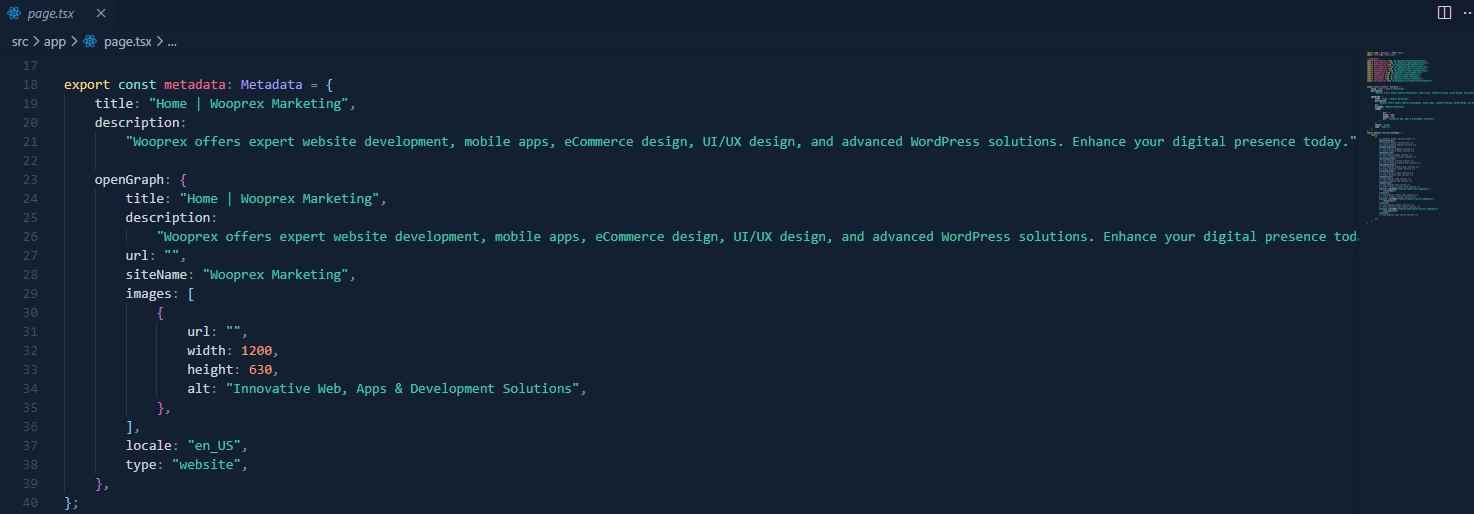Screen dimensions: 1474x514
Task: Click line number 23 in the gutter
Action: [29, 180]
